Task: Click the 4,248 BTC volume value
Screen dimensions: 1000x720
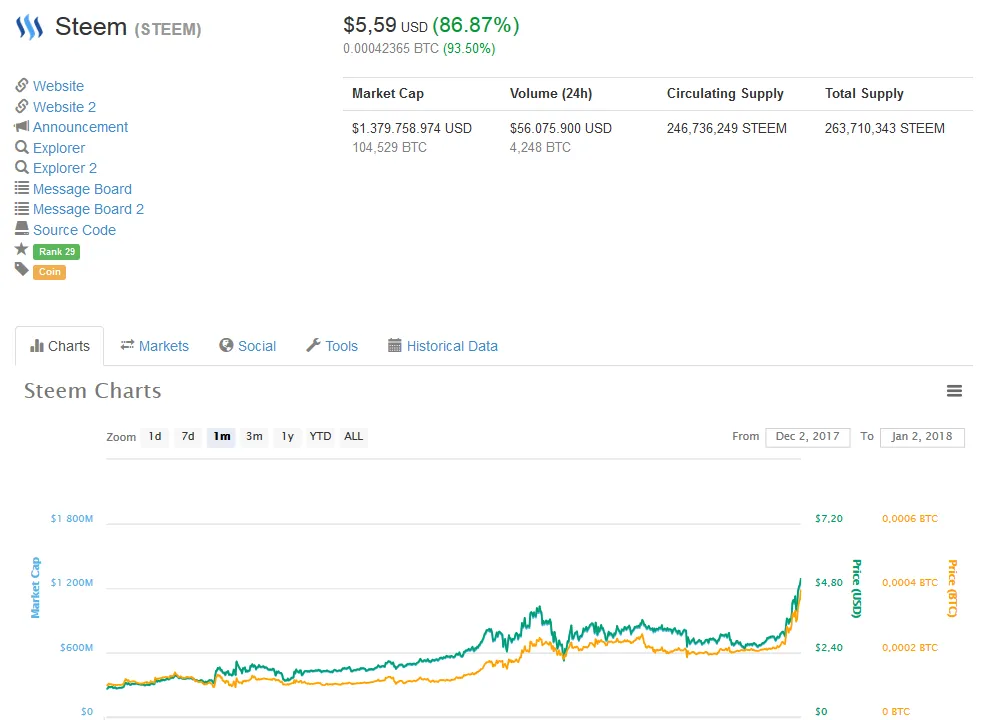Action: (x=540, y=147)
